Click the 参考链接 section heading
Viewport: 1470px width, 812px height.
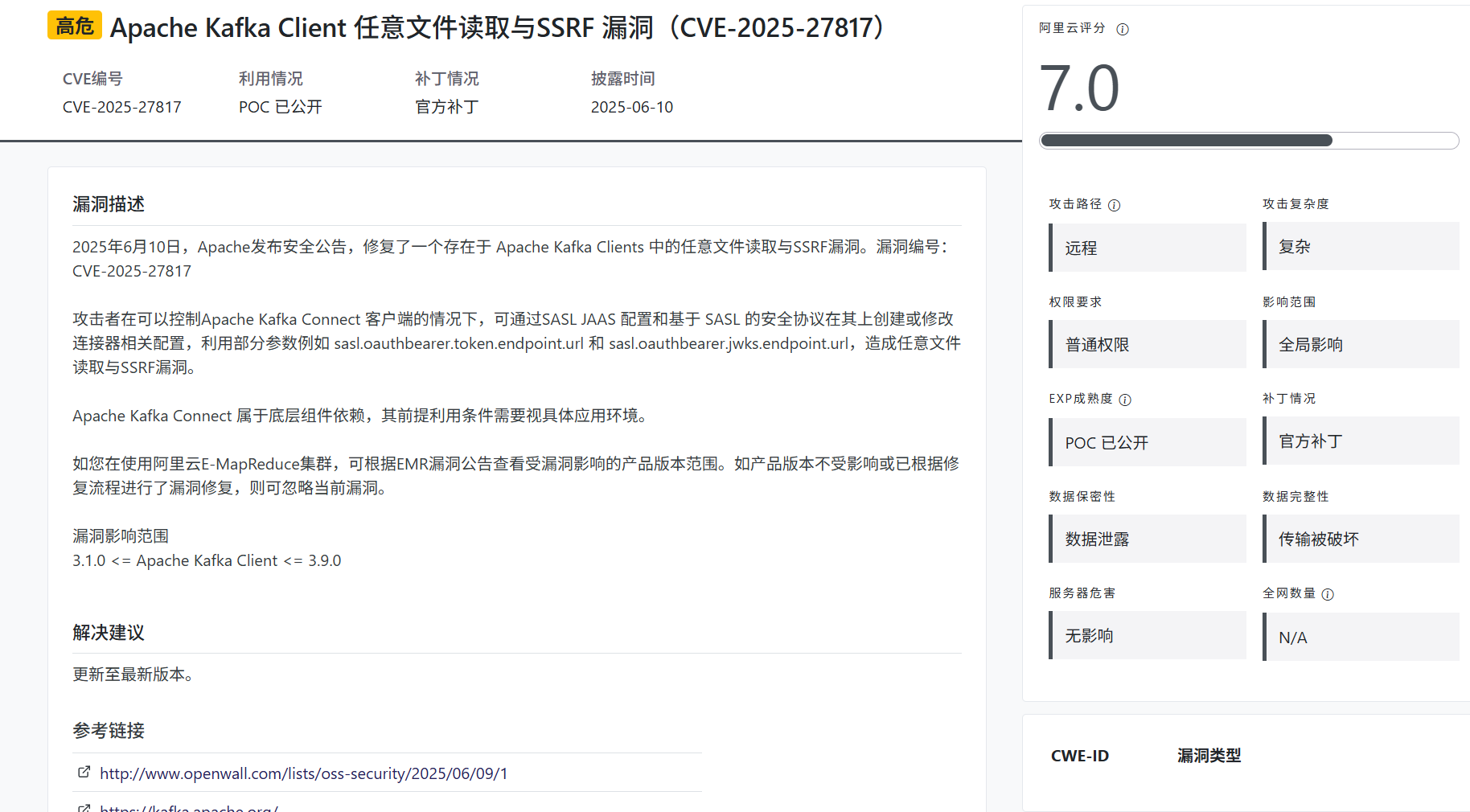click(x=109, y=731)
